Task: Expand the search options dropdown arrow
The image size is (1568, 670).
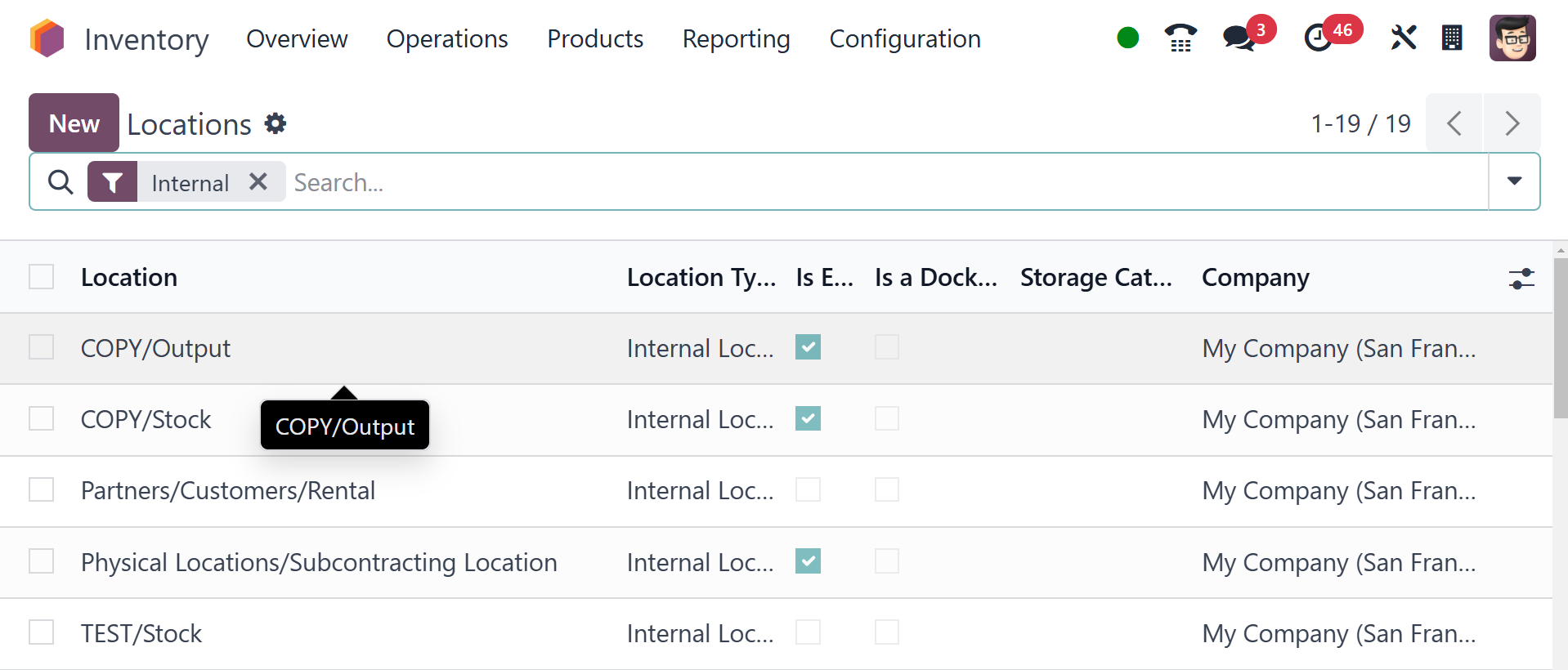Action: (x=1514, y=181)
